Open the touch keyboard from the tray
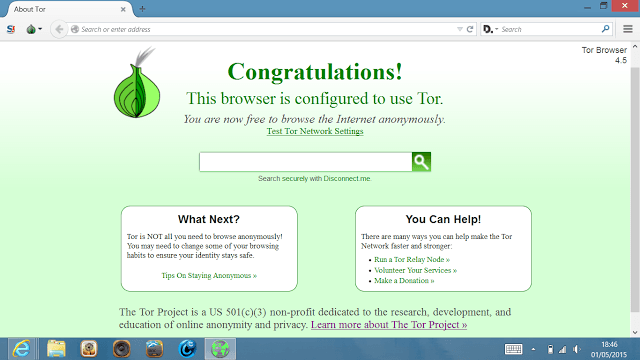Viewport: 640px width, 360px height. pyautogui.click(x=513, y=349)
